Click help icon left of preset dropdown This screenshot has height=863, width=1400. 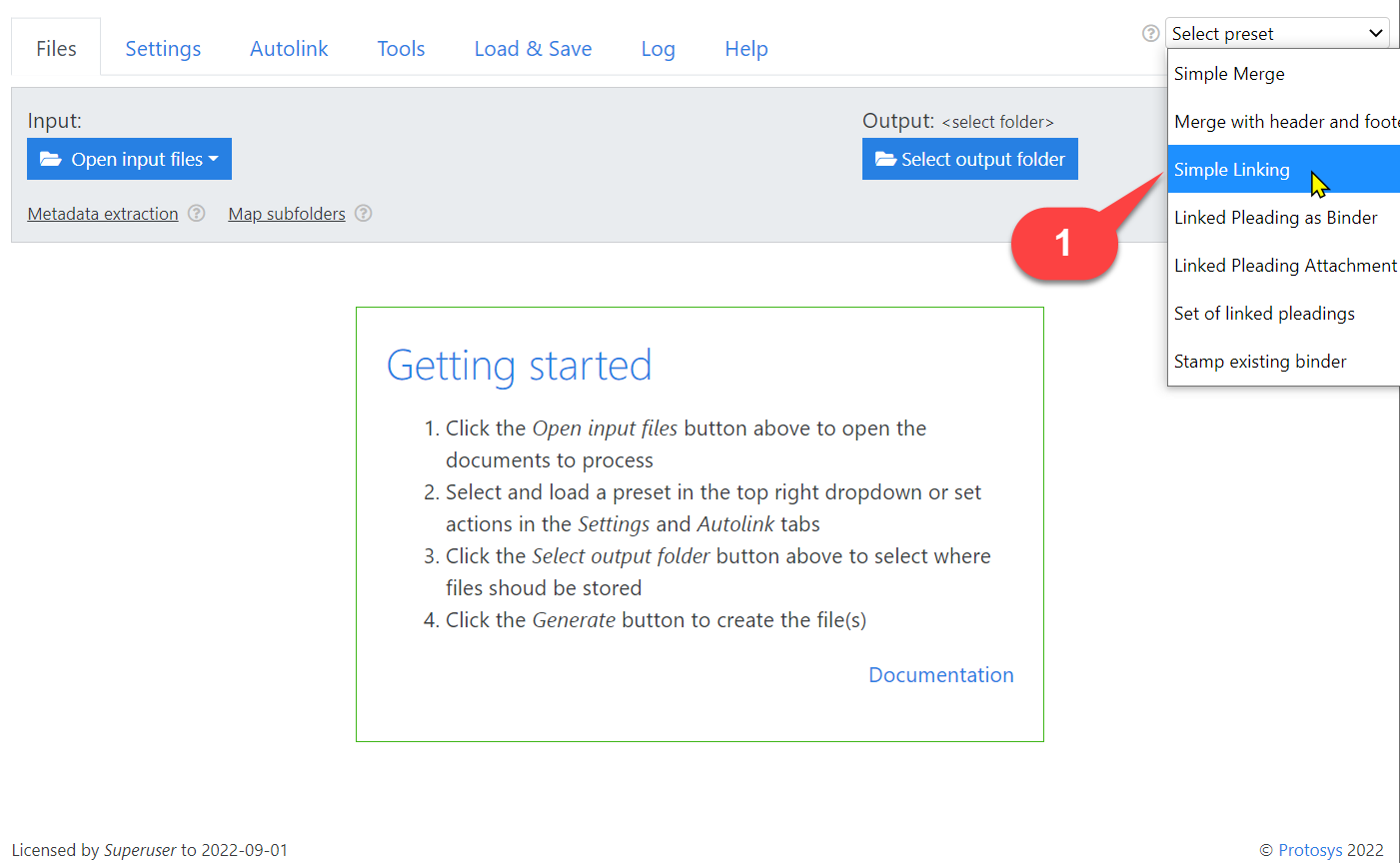(x=1150, y=33)
